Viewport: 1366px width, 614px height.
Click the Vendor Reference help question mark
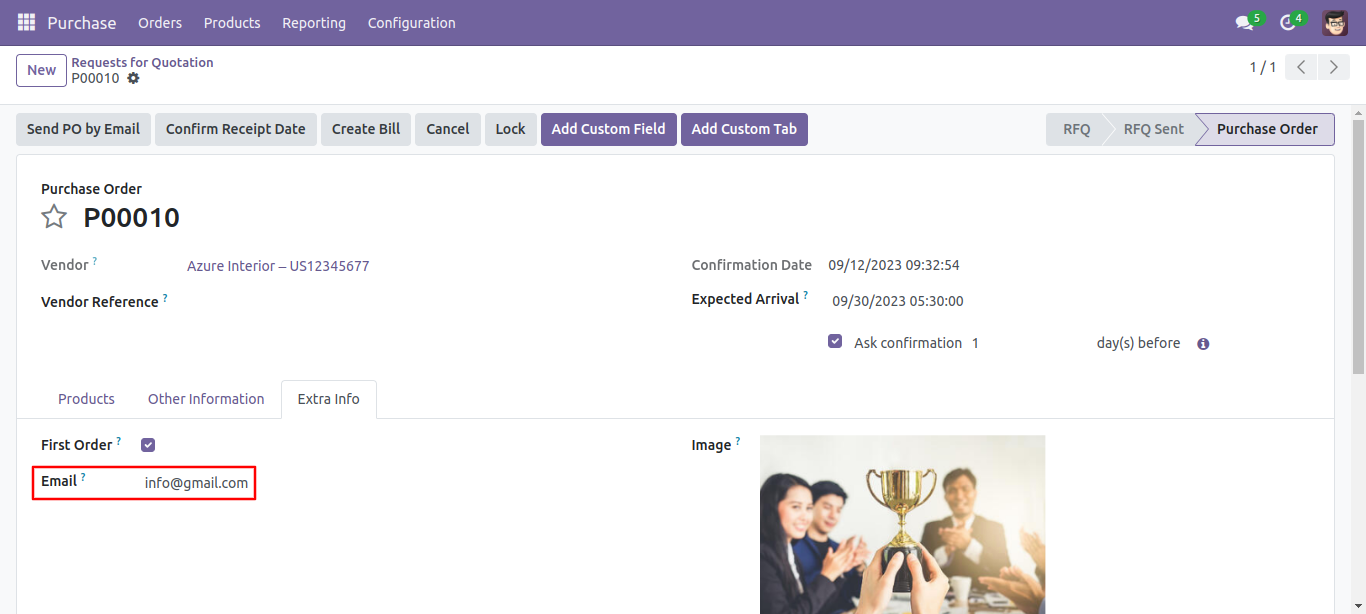pos(165,297)
